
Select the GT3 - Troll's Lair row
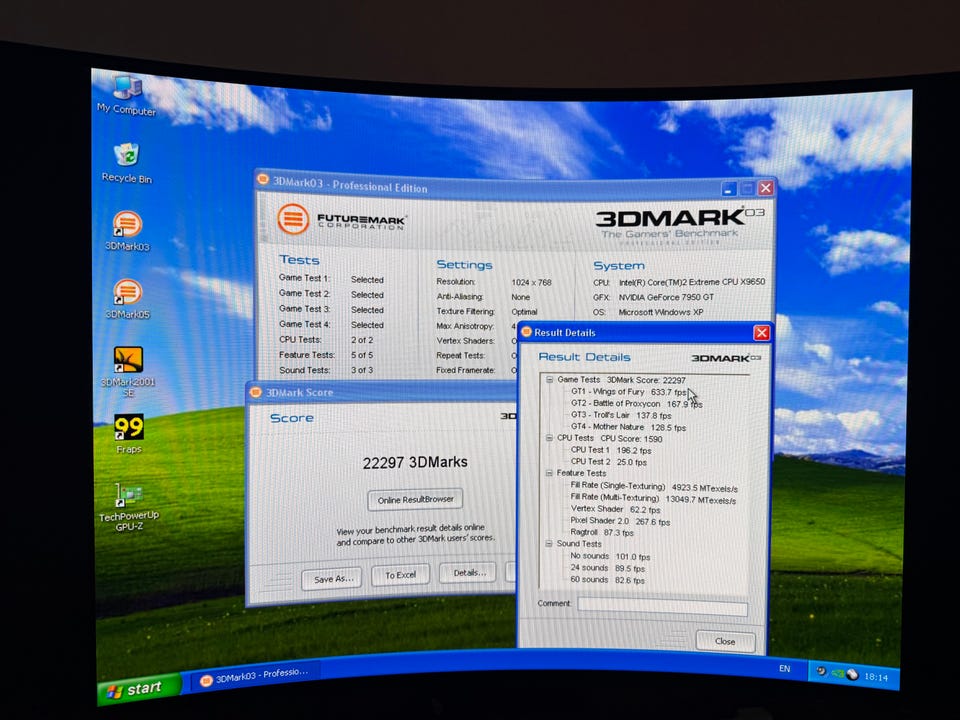pos(621,415)
